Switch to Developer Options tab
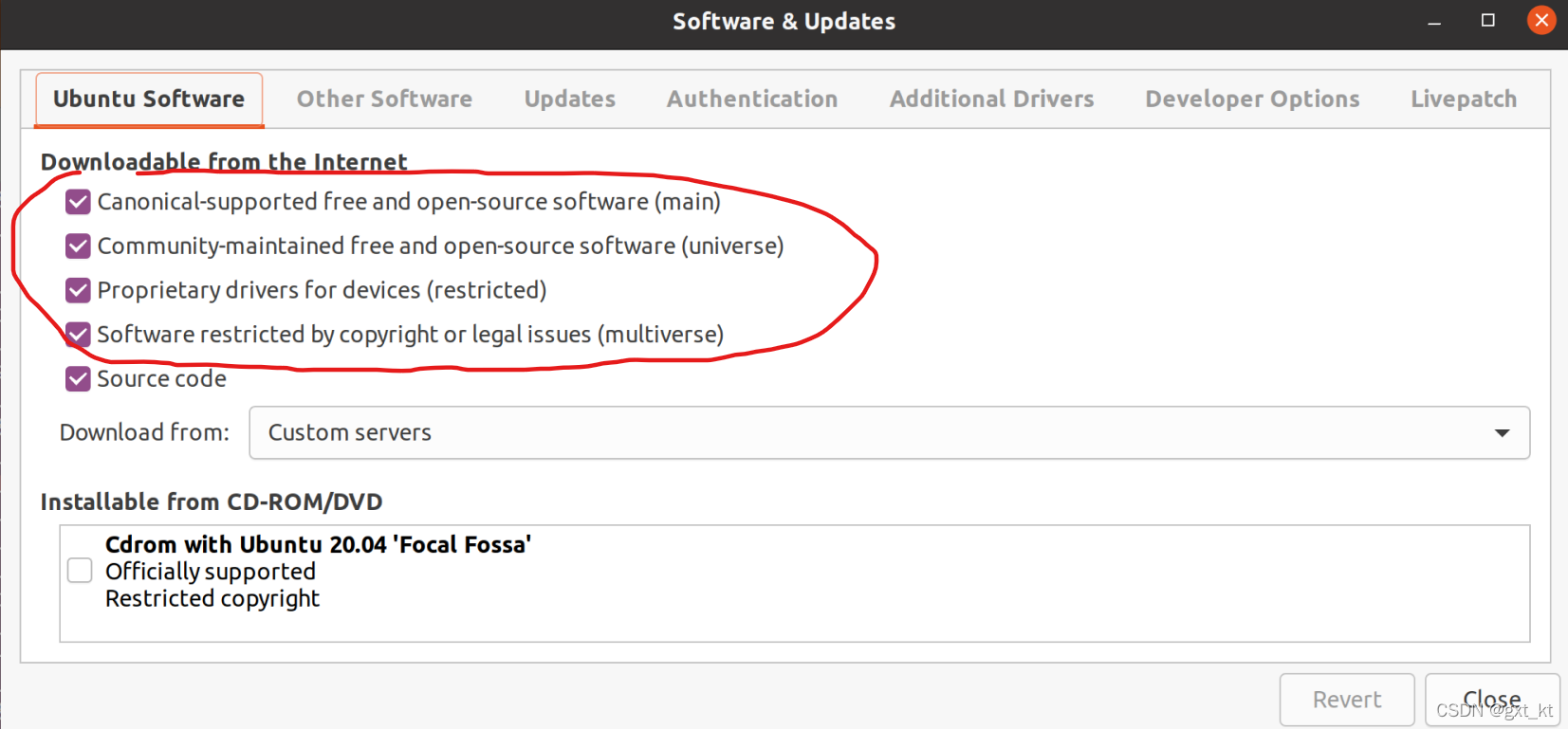Screen dimensions: 1568x729 click(x=1252, y=100)
